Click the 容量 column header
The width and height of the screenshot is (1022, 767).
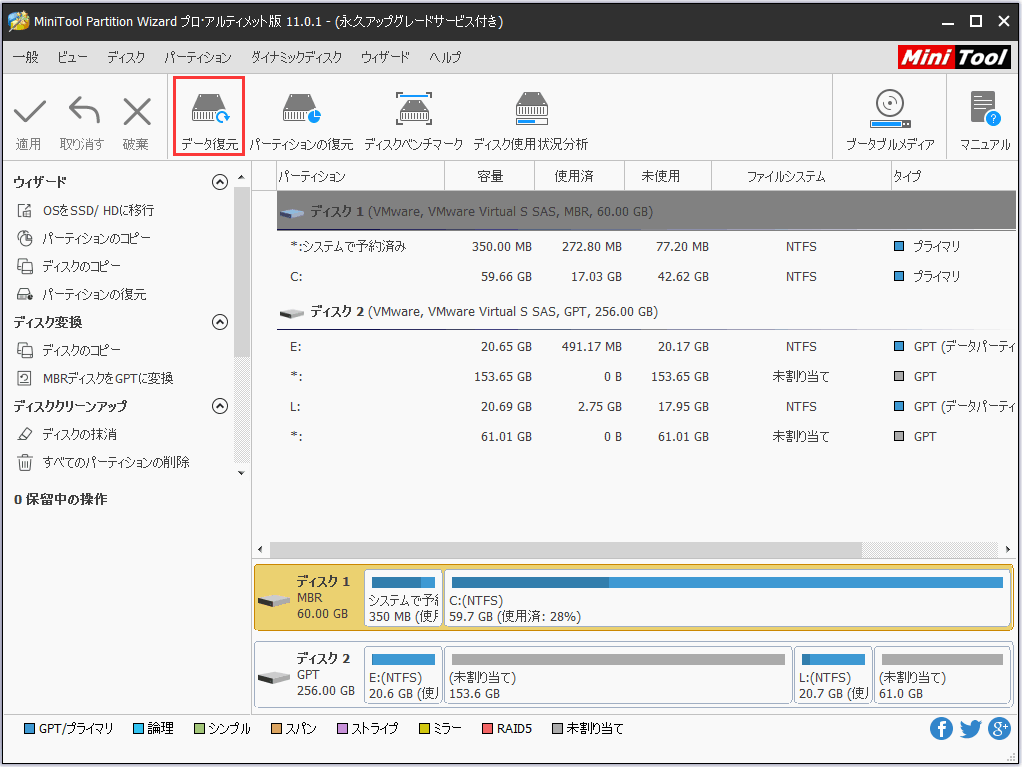tap(490, 176)
